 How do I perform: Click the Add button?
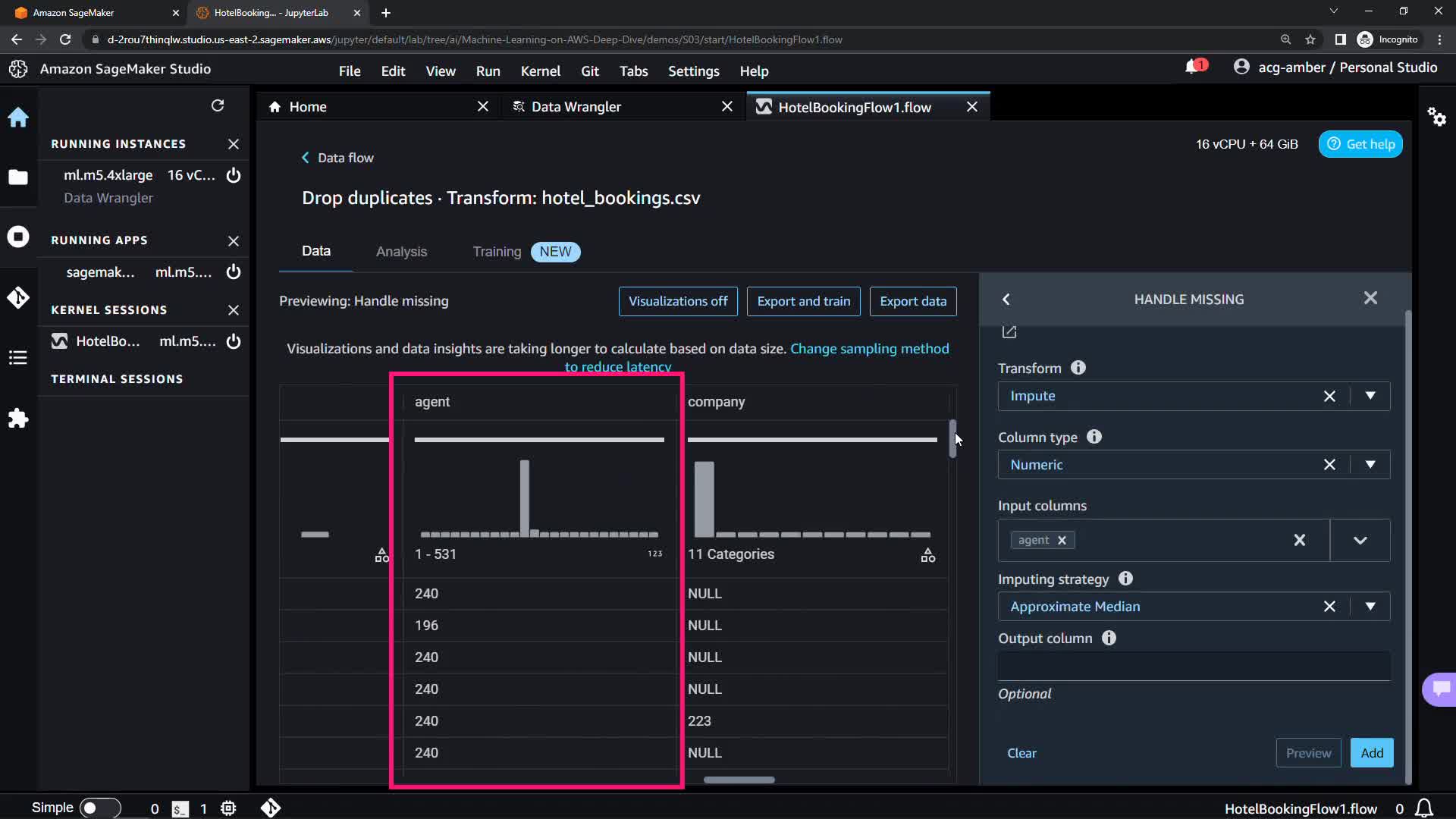(x=1371, y=753)
